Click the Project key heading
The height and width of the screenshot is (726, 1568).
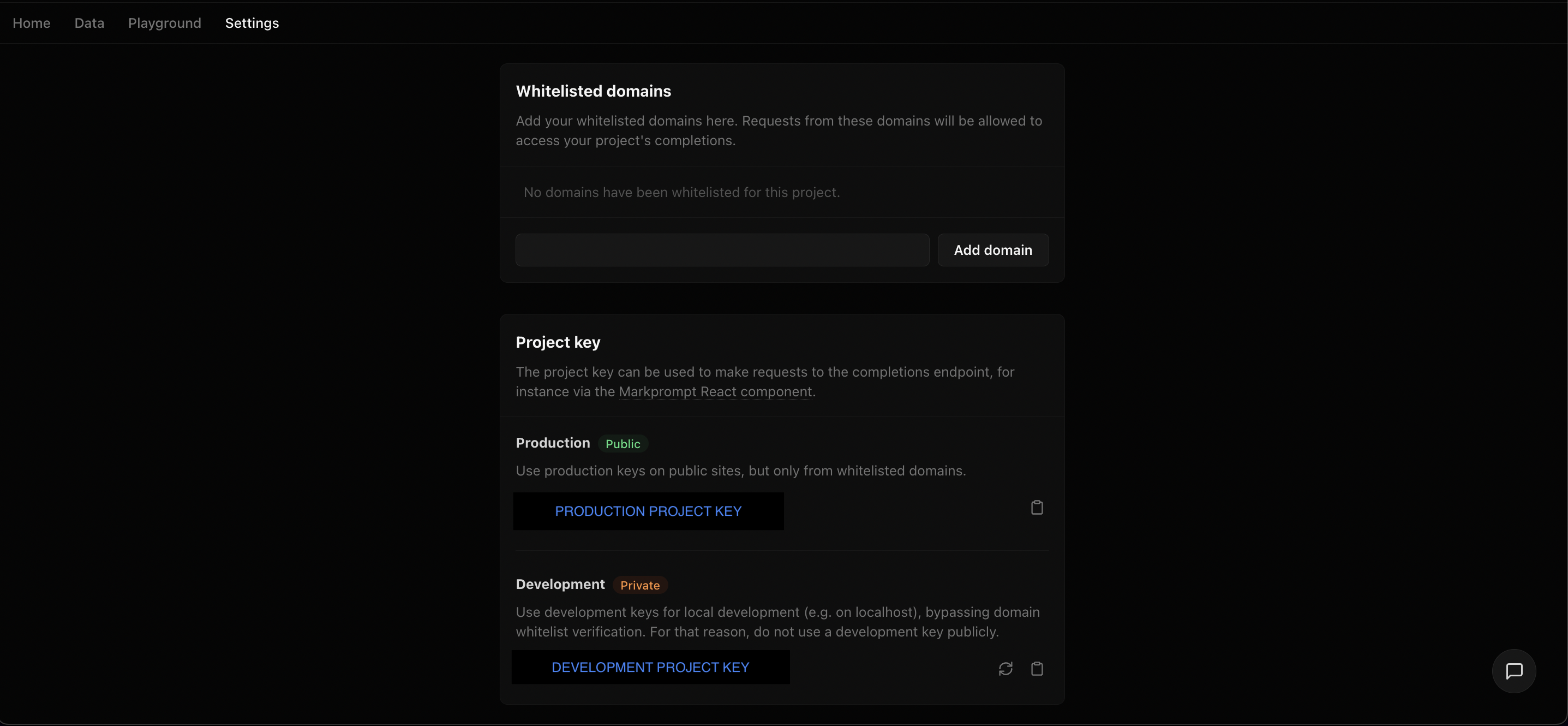pyautogui.click(x=558, y=342)
